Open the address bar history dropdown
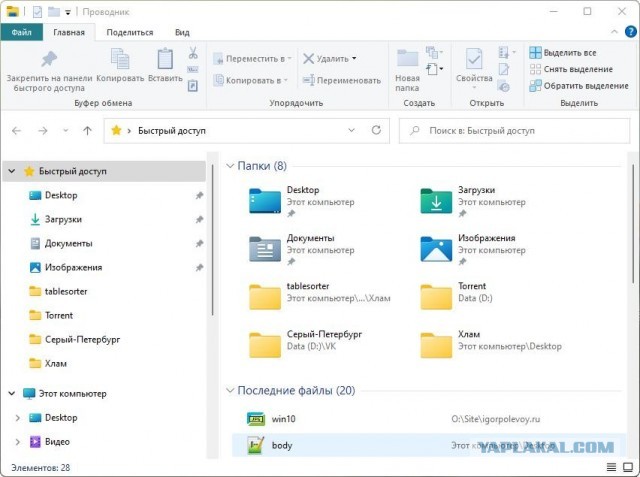This screenshot has height=477, width=640. point(351,131)
